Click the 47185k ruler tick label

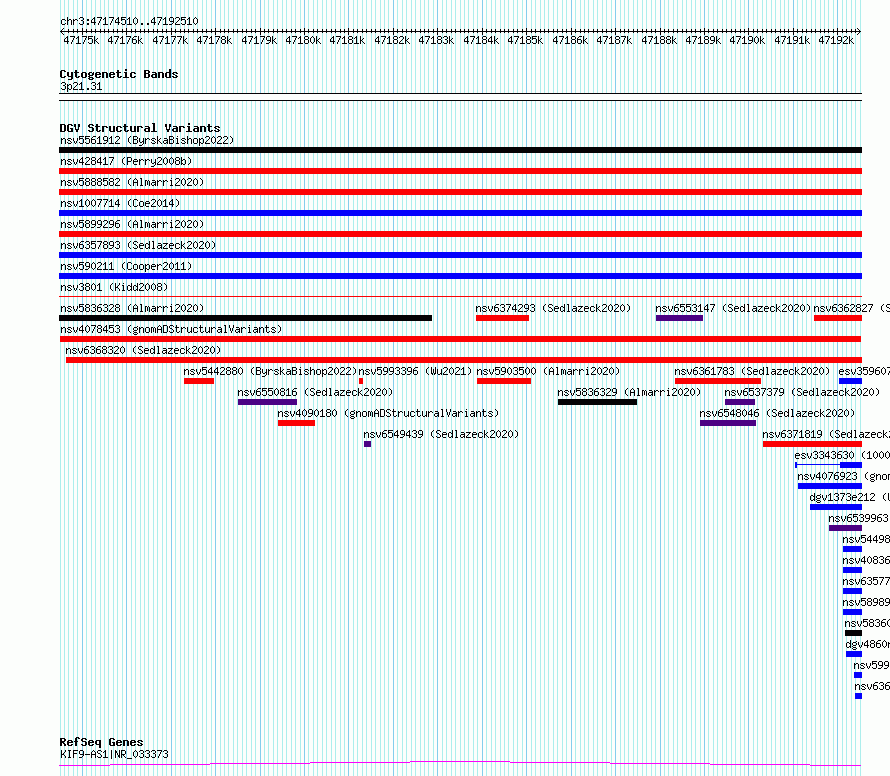(x=525, y=40)
